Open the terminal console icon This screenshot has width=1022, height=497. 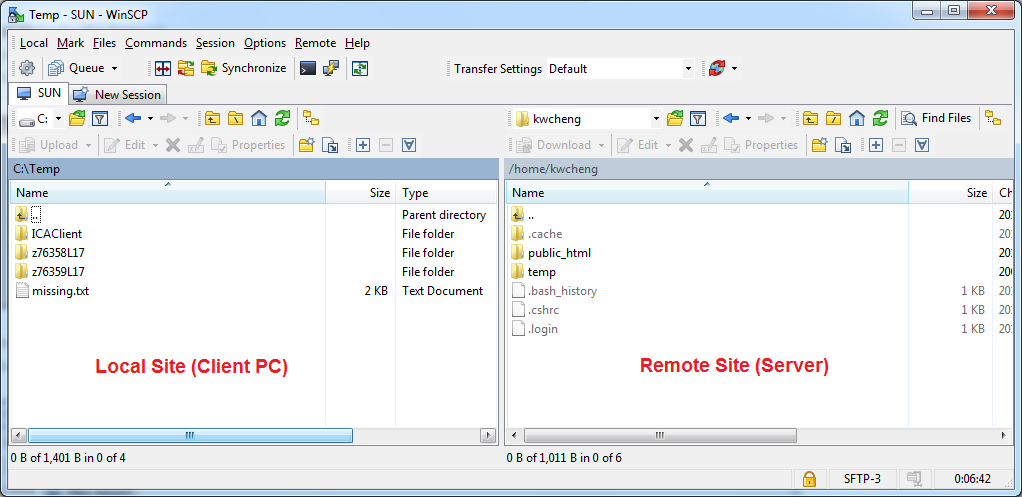(x=308, y=68)
